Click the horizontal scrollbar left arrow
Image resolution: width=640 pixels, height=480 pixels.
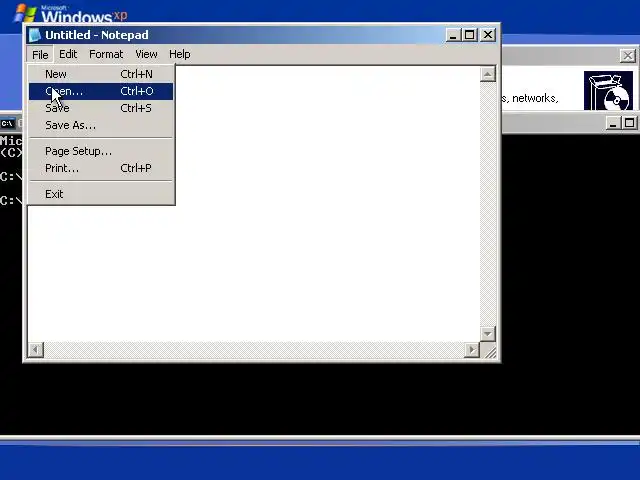36,350
